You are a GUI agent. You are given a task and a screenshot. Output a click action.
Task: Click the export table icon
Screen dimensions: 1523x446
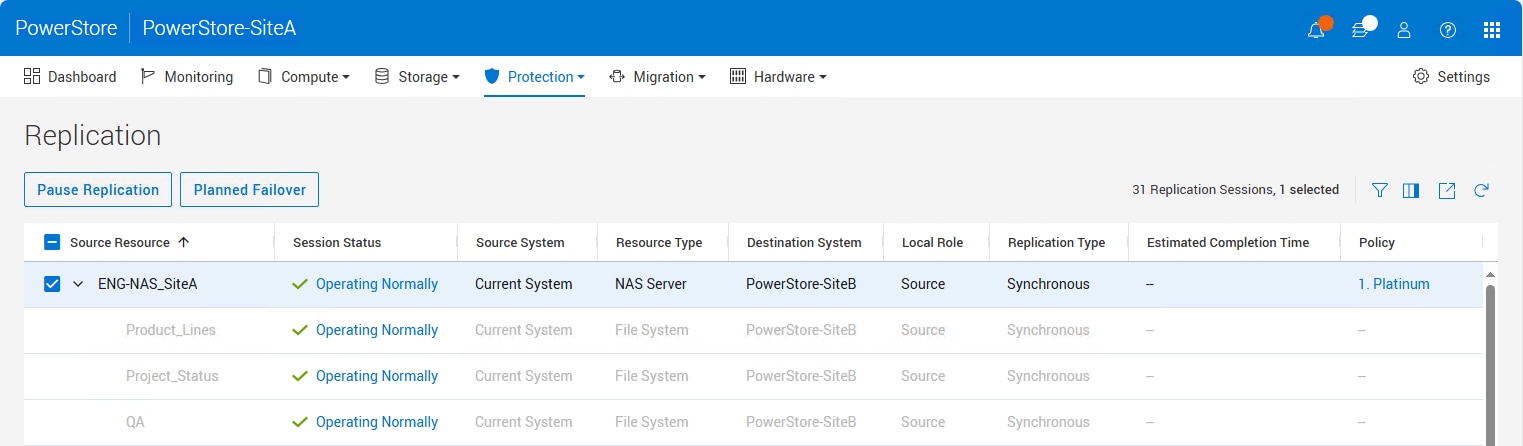1446,190
